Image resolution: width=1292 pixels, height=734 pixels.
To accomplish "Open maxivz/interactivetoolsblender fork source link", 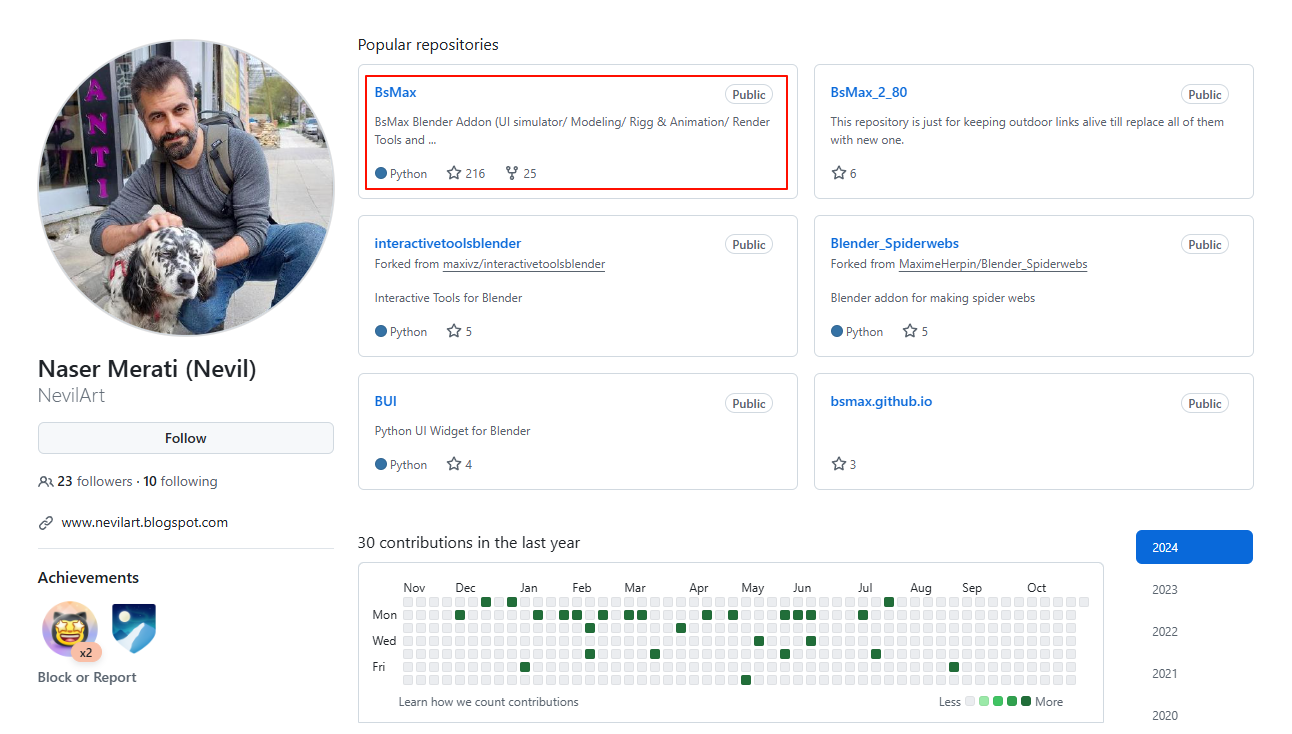I will (524, 264).
